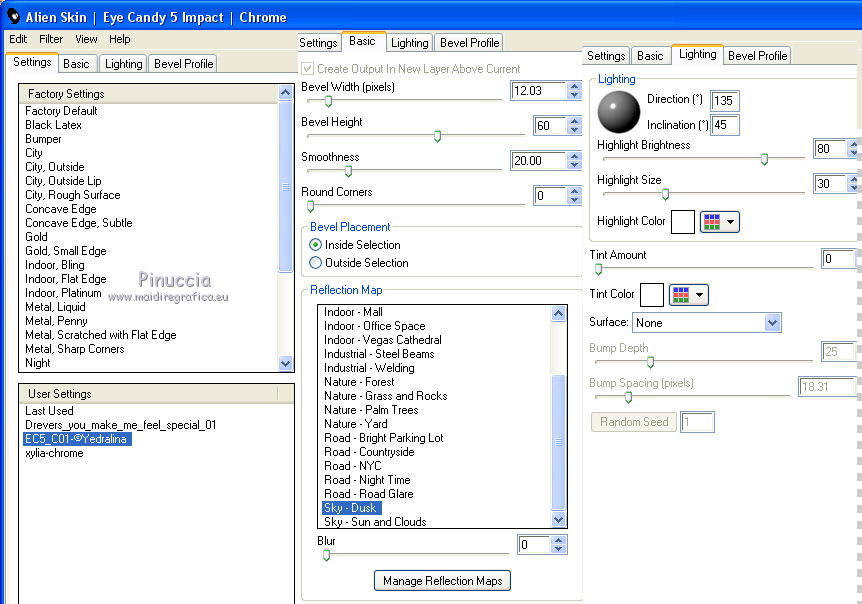Choose Nature - Palm Trees reflection map
The height and width of the screenshot is (604, 862).
(371, 410)
